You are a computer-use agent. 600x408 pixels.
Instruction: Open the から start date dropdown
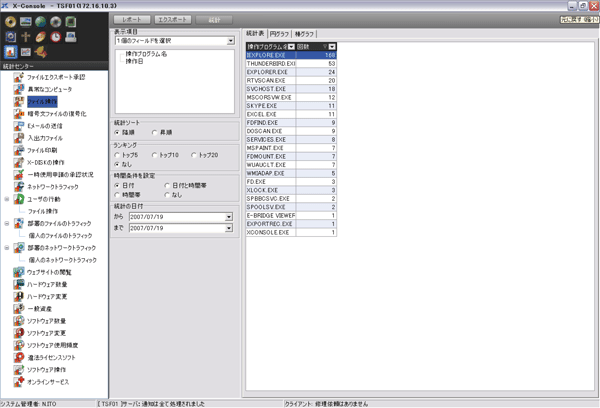pos(228,217)
